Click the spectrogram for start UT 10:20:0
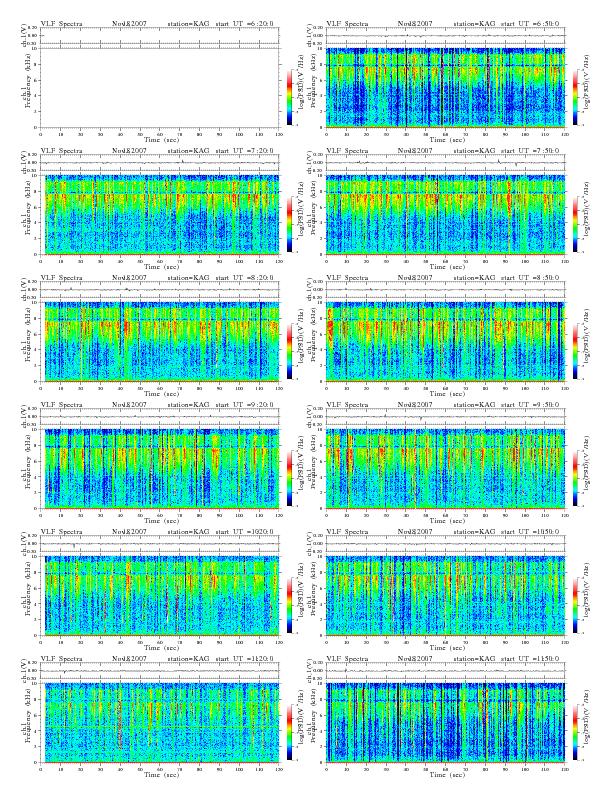This screenshot has height=792, width=612. [160, 596]
